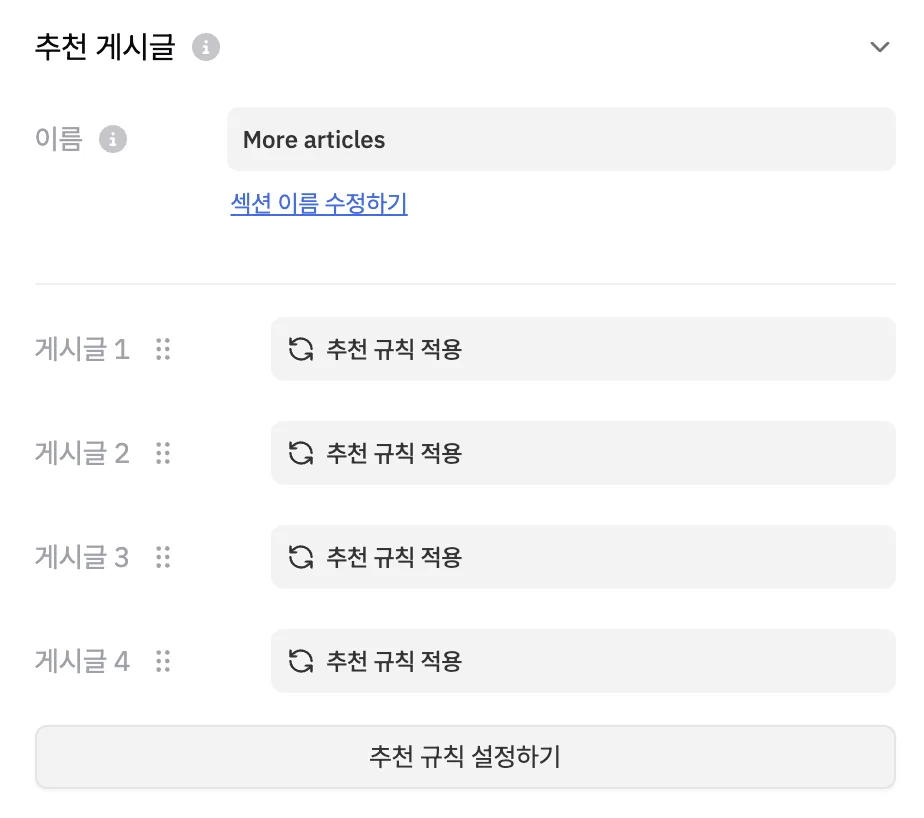Click the drag handle for 게시글 3
924x818 pixels.
[163, 557]
